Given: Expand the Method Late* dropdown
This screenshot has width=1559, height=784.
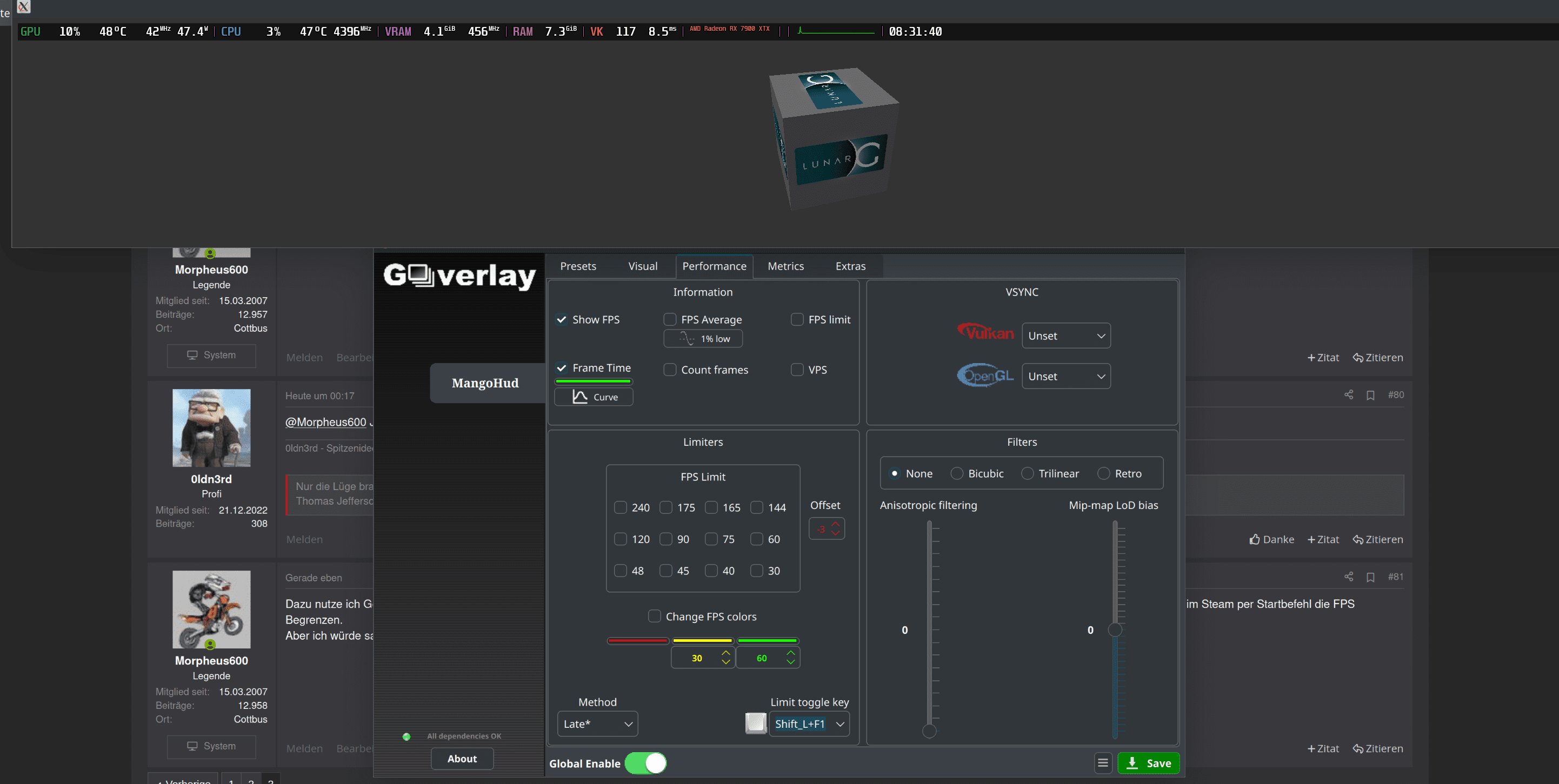Looking at the screenshot, I should pyautogui.click(x=597, y=723).
